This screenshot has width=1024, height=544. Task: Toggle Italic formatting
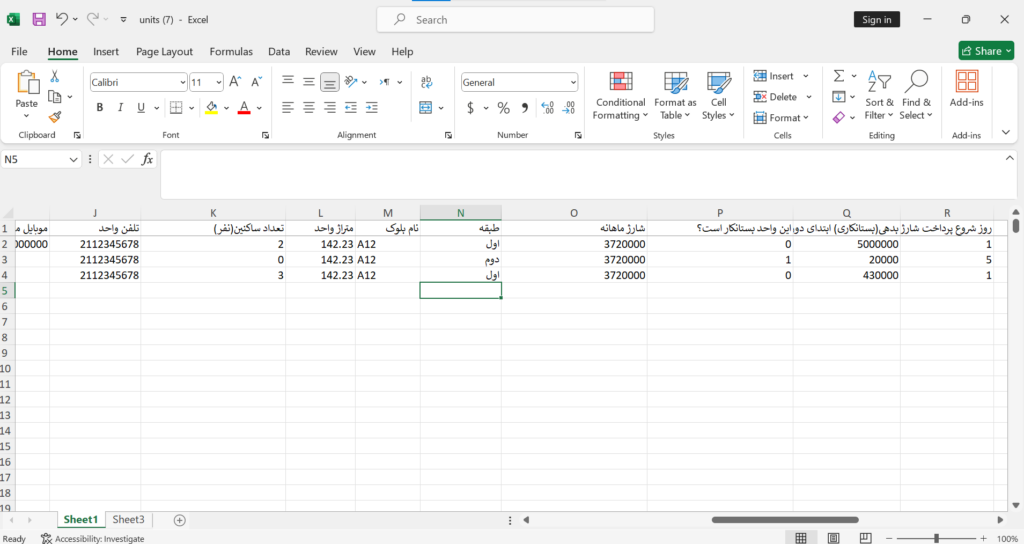(x=120, y=108)
